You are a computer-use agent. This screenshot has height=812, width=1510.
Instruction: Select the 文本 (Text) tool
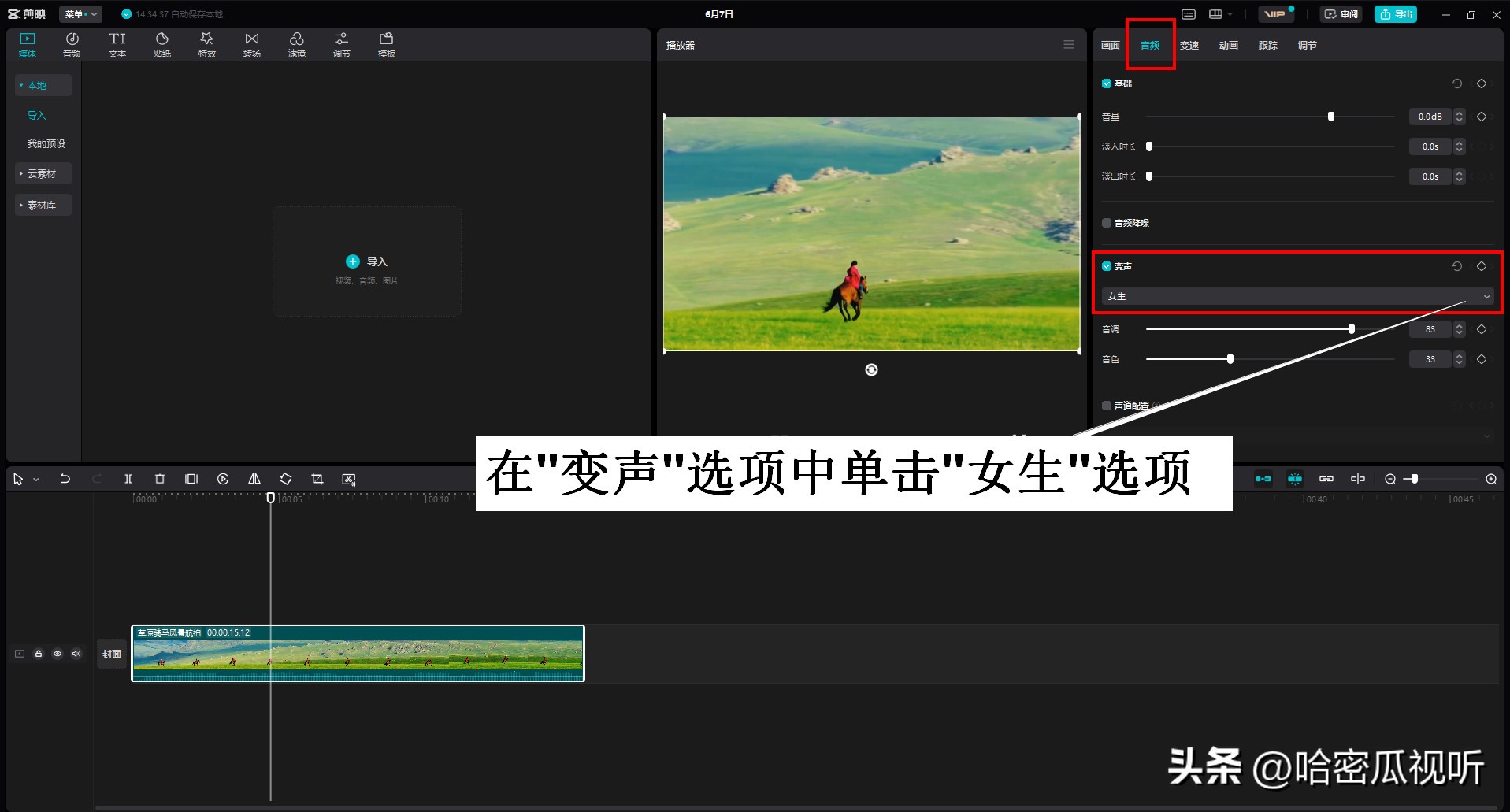[x=117, y=43]
